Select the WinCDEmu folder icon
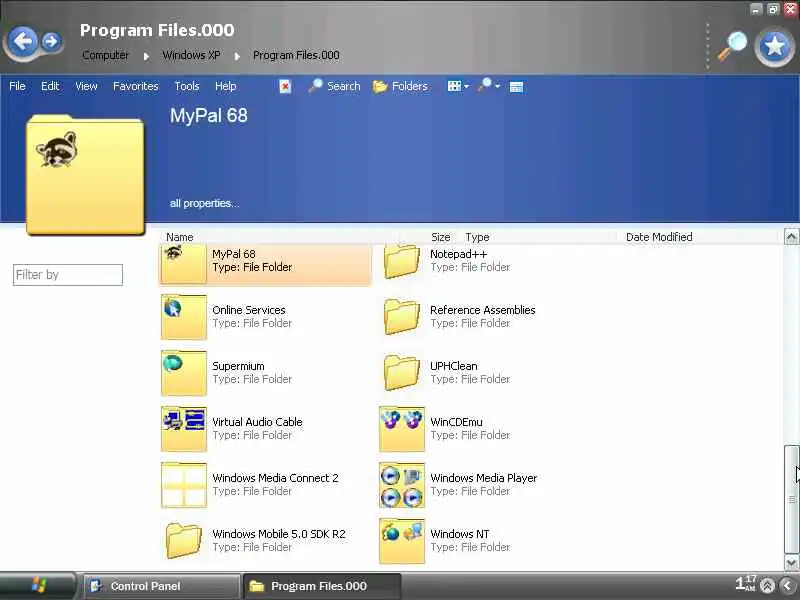 [402, 429]
